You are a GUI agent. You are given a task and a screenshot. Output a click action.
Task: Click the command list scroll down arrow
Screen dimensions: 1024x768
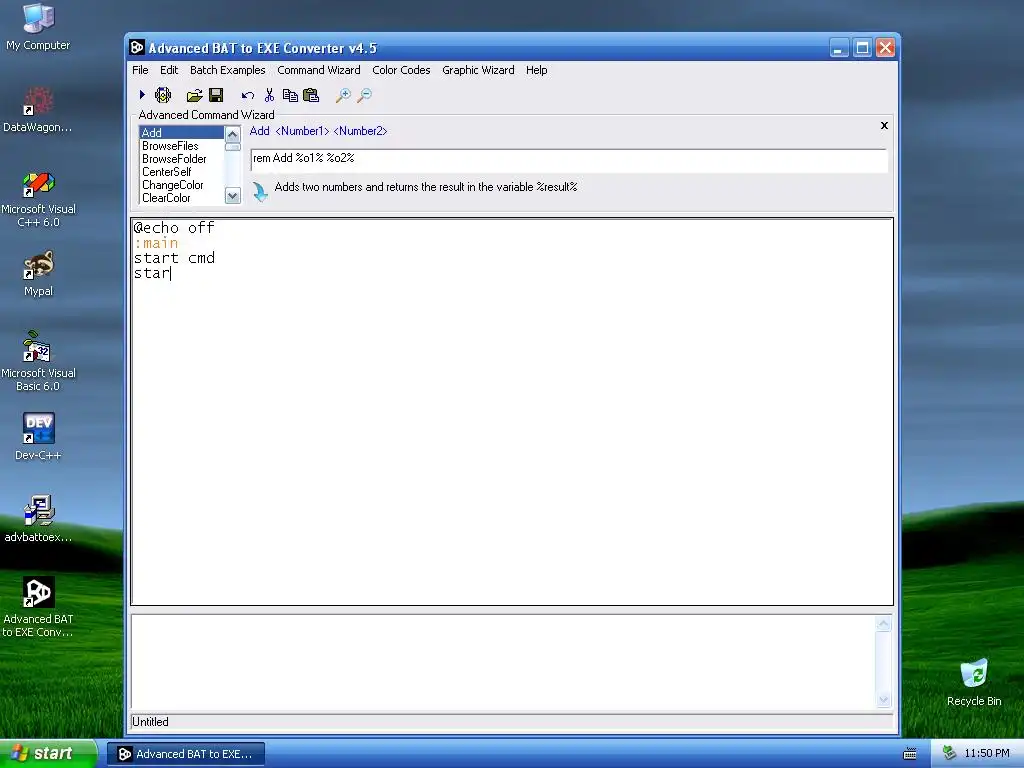coord(232,195)
